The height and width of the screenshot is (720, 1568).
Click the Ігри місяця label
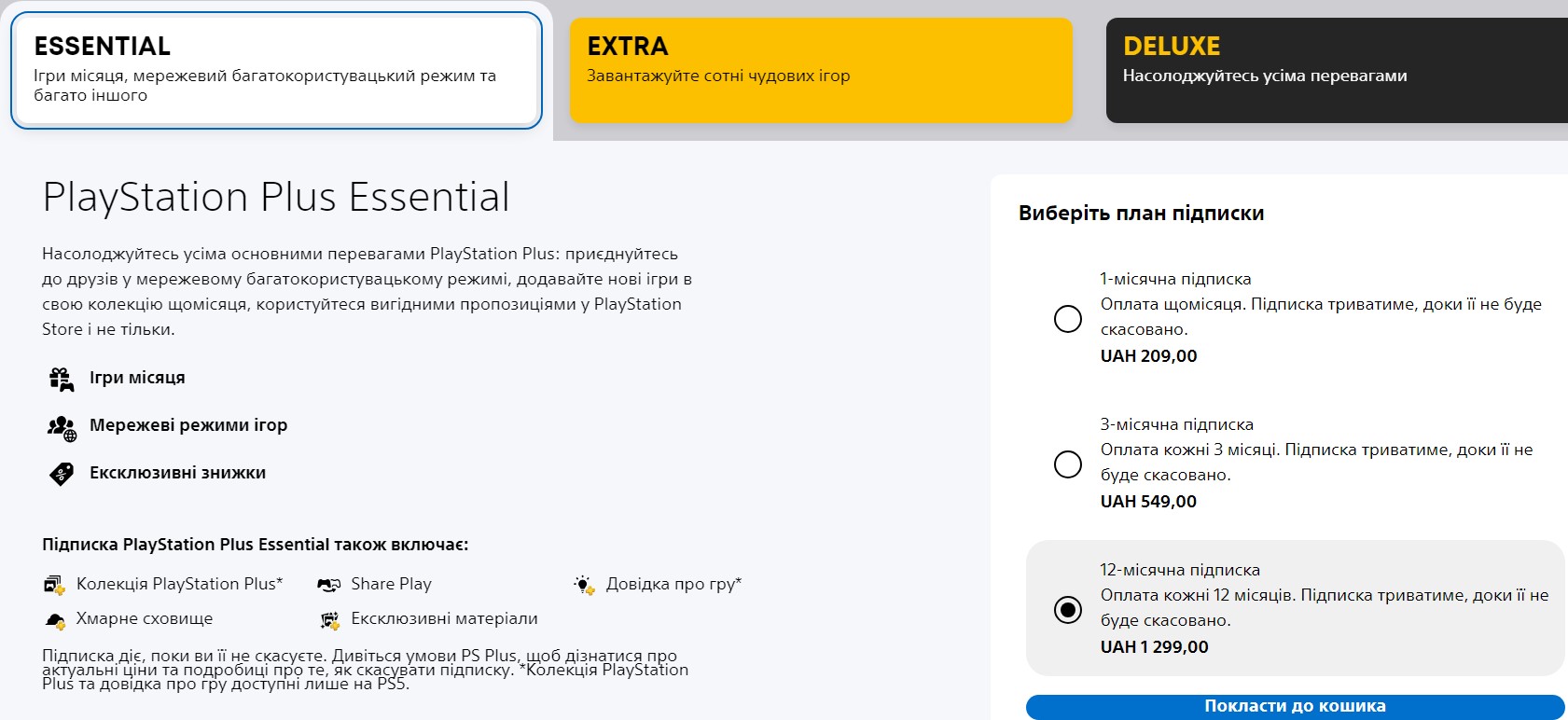tap(137, 378)
